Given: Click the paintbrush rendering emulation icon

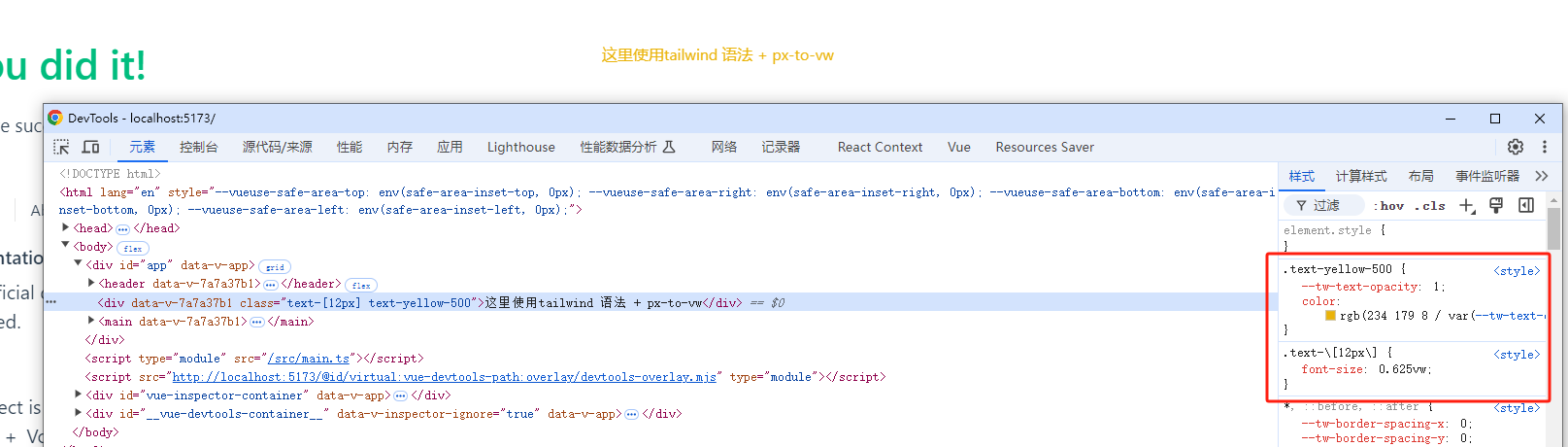Looking at the screenshot, I should point(1496,205).
